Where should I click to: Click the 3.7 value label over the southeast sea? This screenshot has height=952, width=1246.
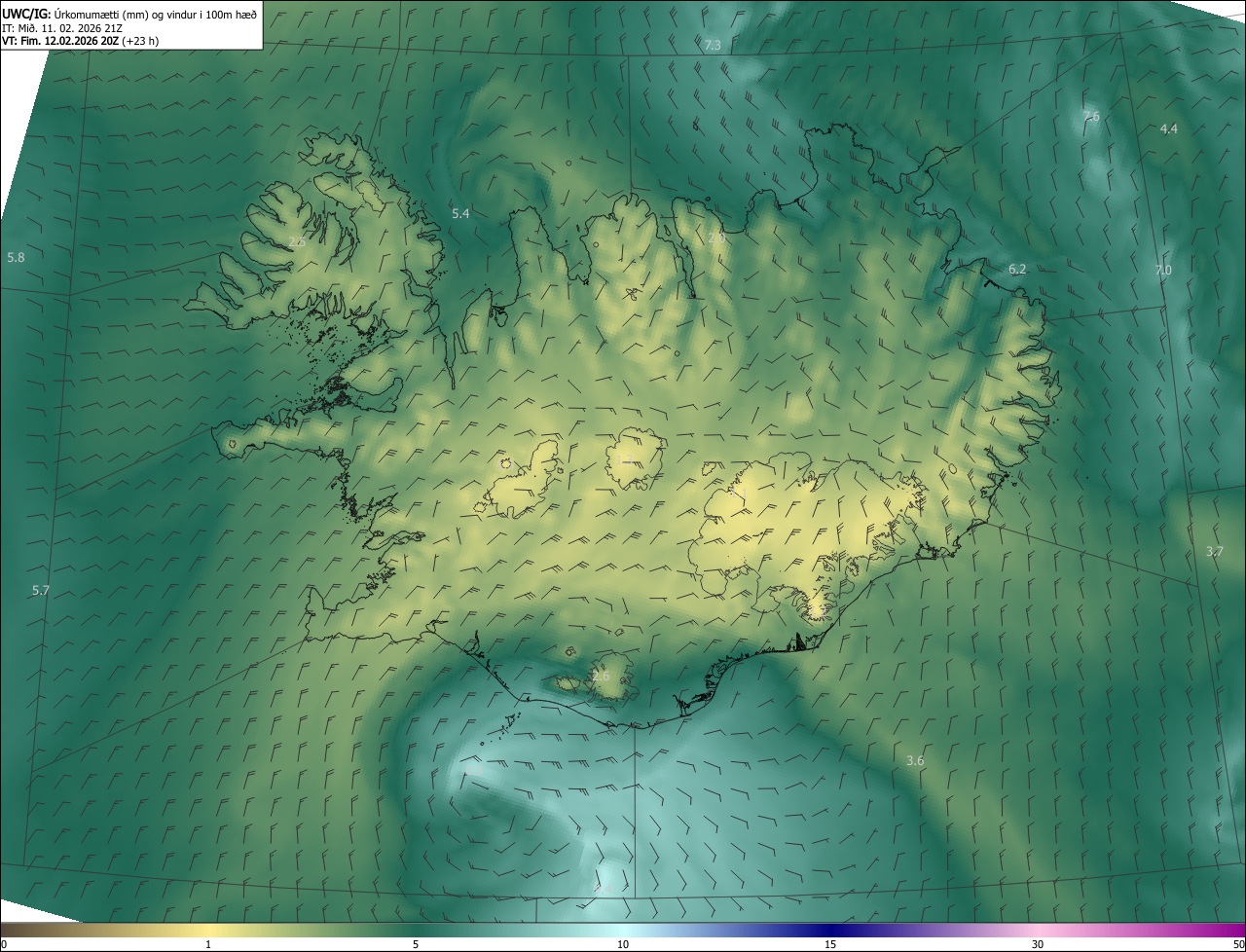pyautogui.click(x=1215, y=551)
